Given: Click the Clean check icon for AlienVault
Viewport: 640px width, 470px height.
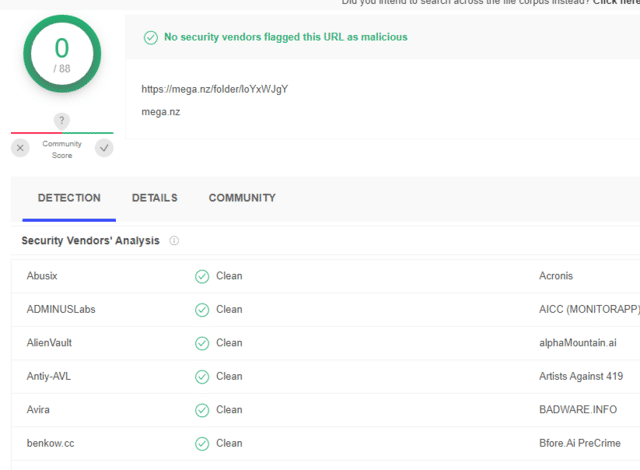Looking at the screenshot, I should point(202,343).
